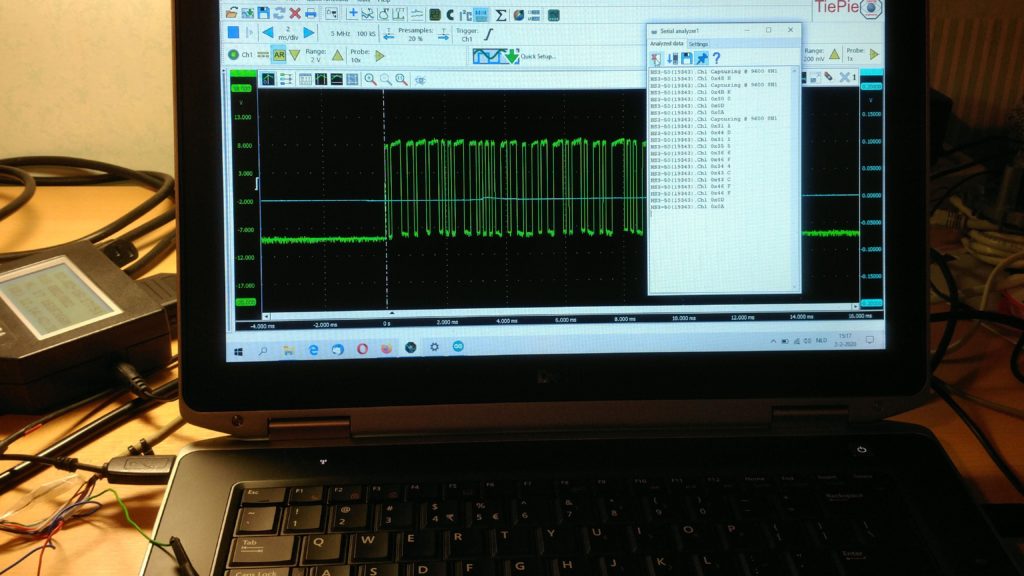1024x576 pixels.
Task: Shift presamples left with the left arrow icon
Action: click(x=389, y=34)
